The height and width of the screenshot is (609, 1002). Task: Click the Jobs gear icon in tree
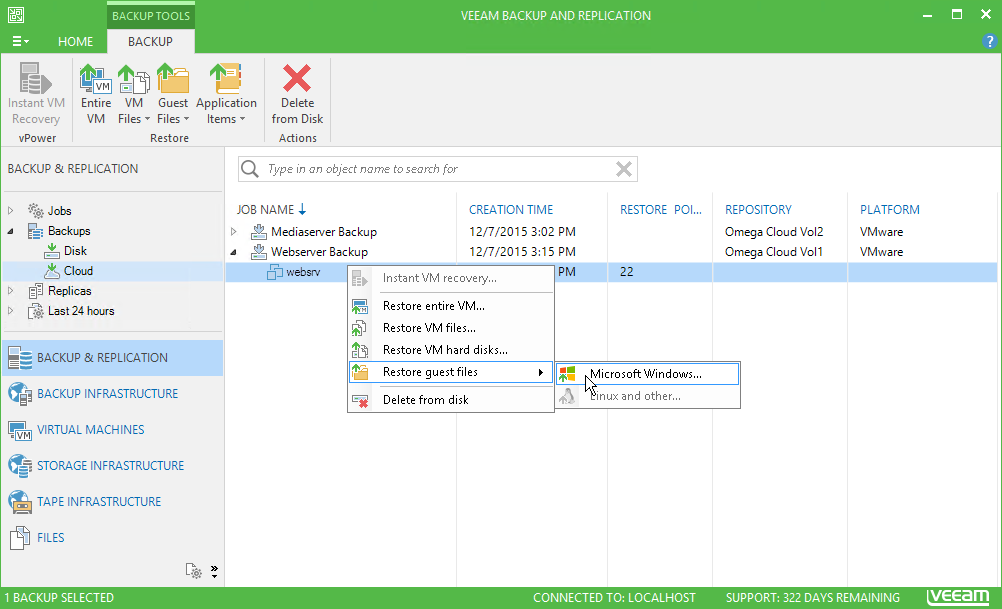[x=36, y=210]
